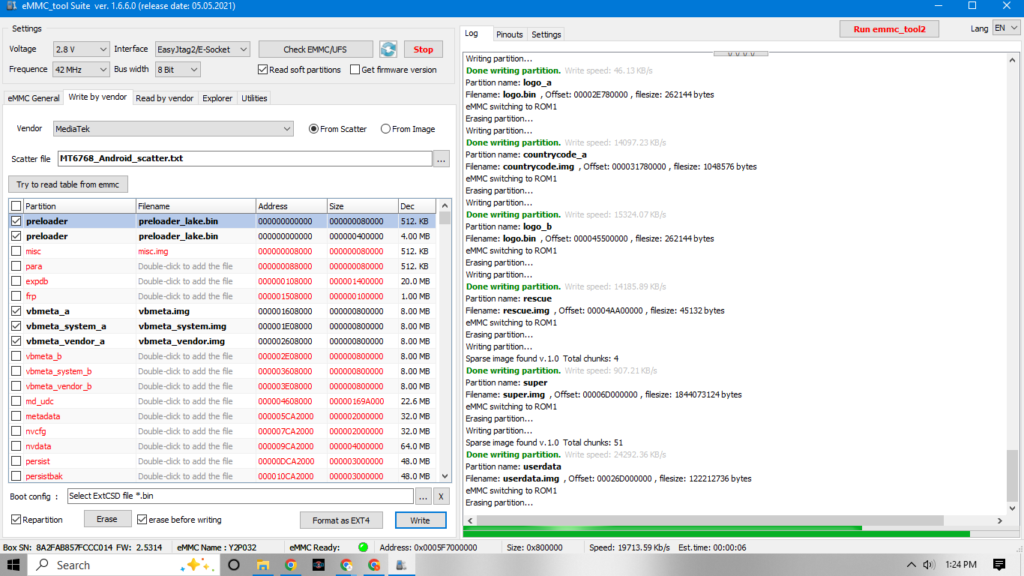Switch to the Read by vendor tab

[164, 98]
